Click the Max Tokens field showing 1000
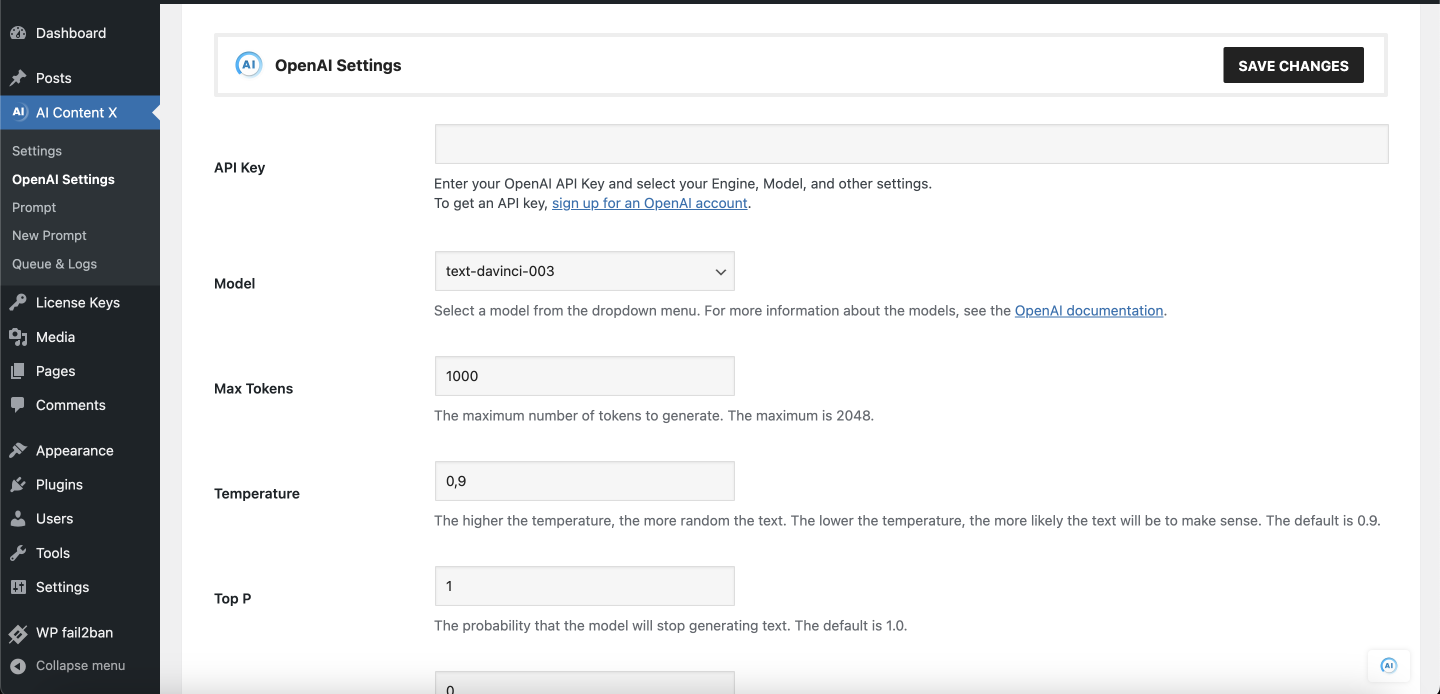This screenshot has height=694, width=1440. click(x=585, y=376)
